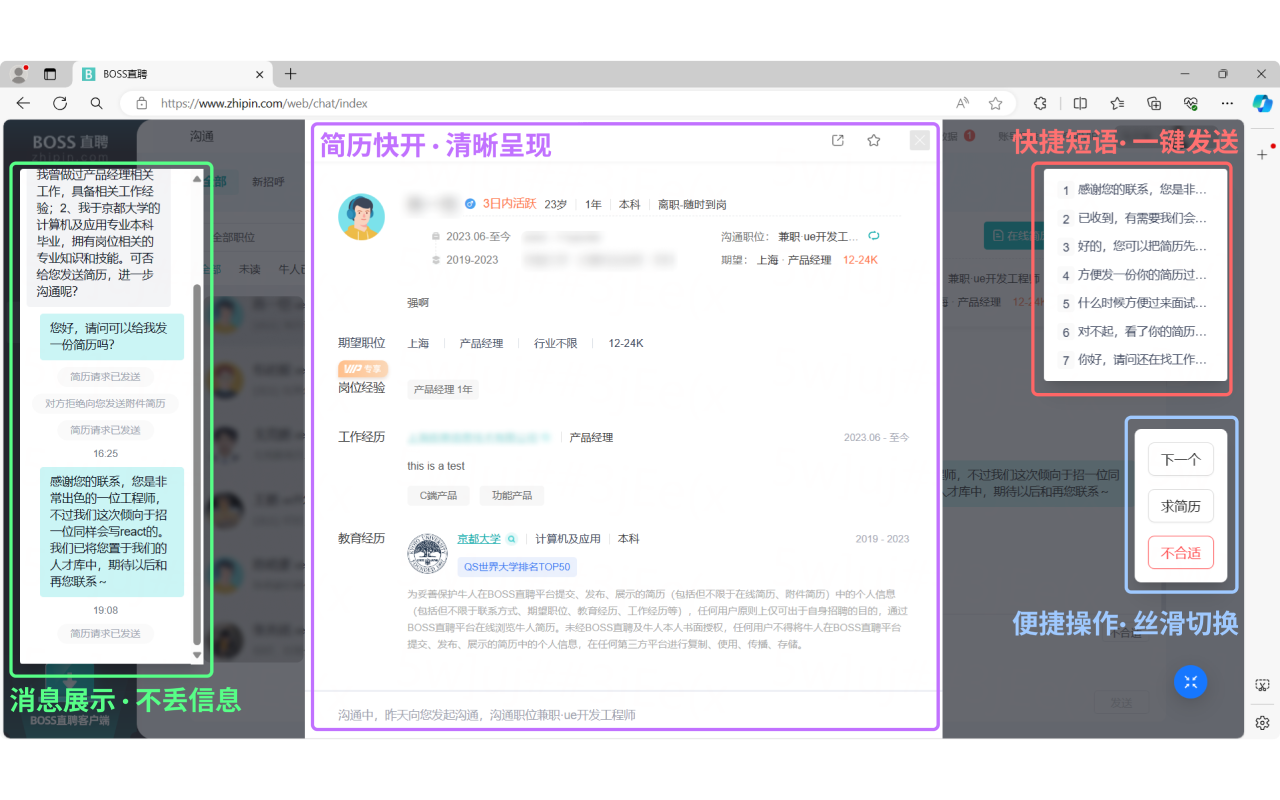This screenshot has height=800, width=1280.
Task: Add this page to browser favorites
Action: [x=995, y=103]
